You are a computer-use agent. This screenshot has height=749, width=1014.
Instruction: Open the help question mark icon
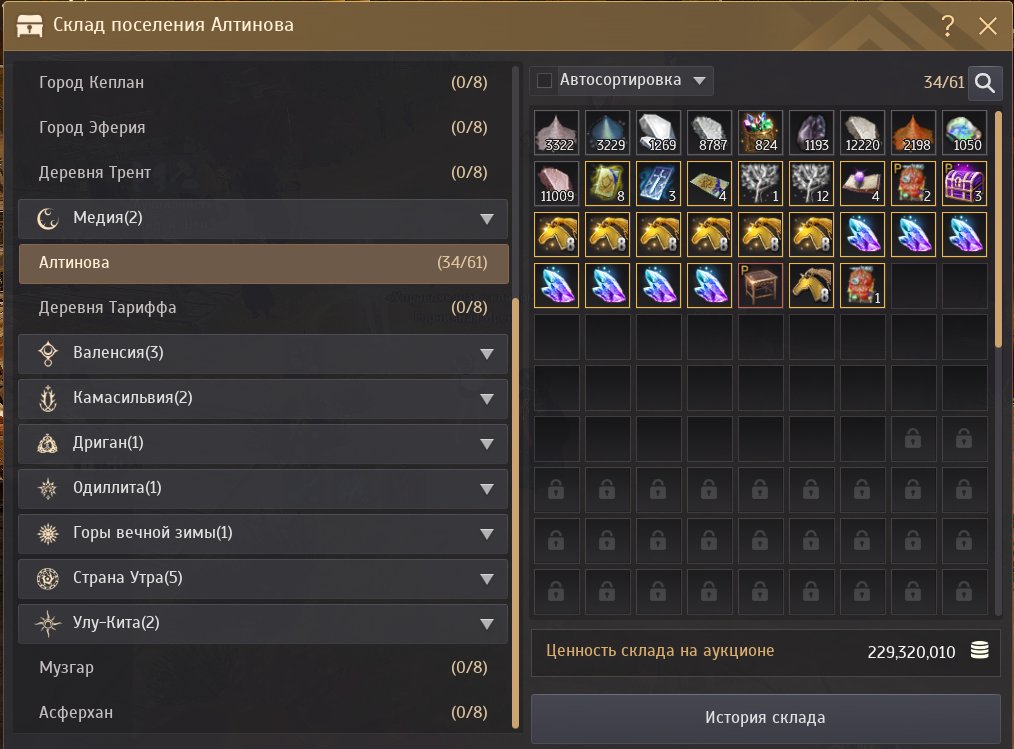pos(947,26)
